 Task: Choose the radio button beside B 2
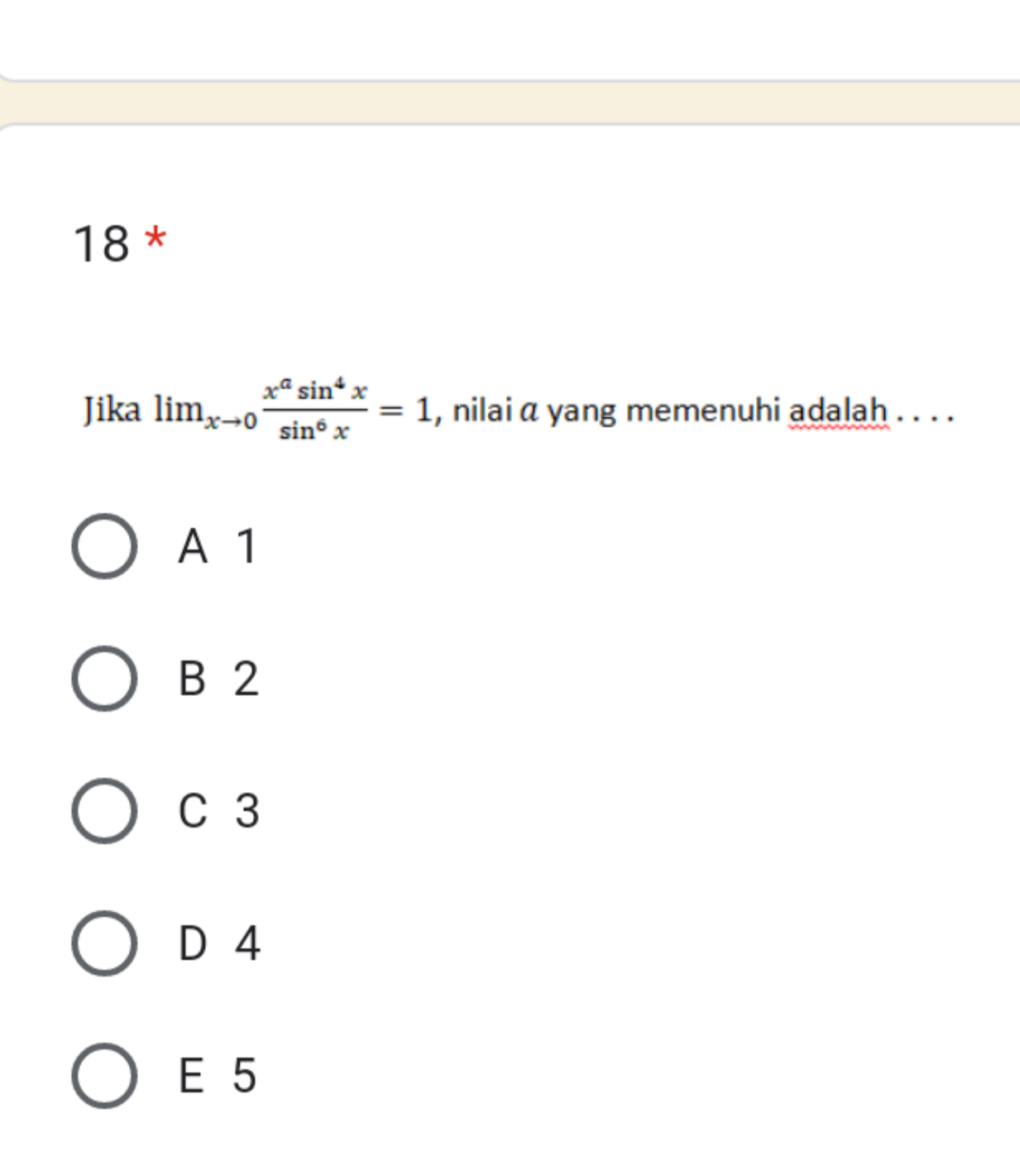pyautogui.click(x=104, y=679)
